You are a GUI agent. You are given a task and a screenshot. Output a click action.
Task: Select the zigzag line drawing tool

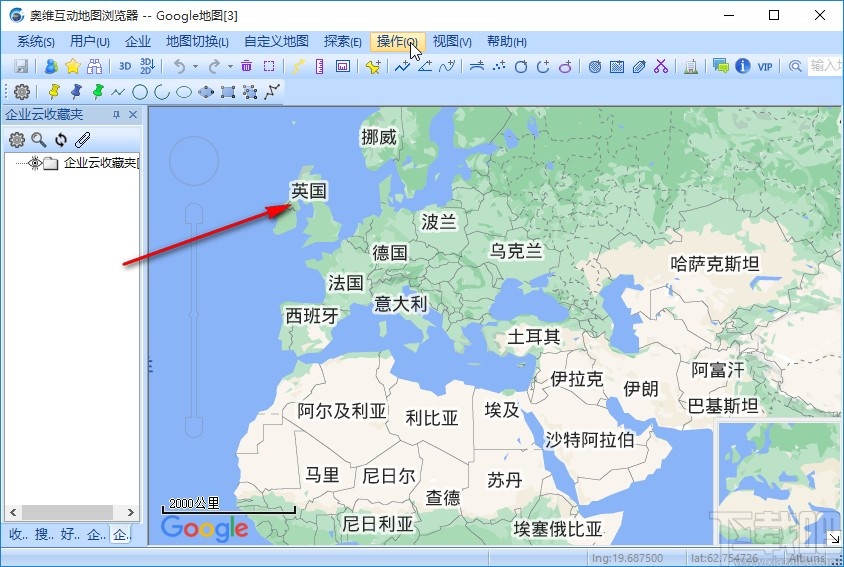[118, 93]
